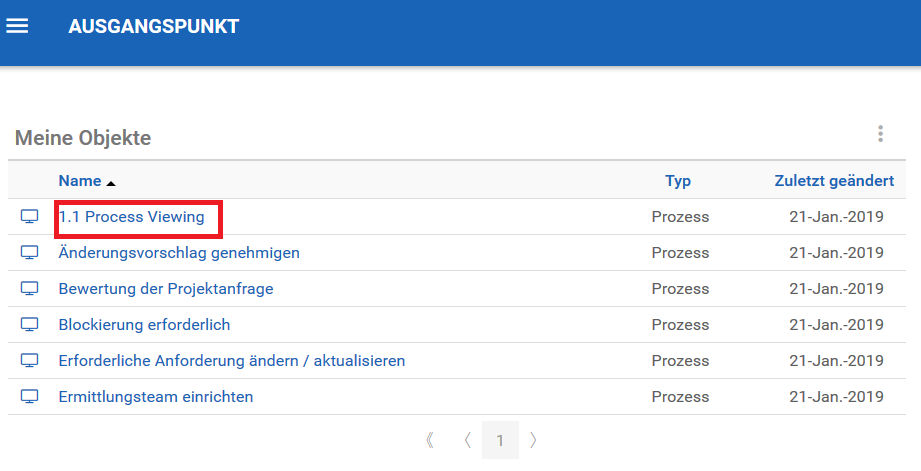Click the monitor icon beside Bewertung der Projektanfrage
The width and height of the screenshot is (921, 471).
30,289
